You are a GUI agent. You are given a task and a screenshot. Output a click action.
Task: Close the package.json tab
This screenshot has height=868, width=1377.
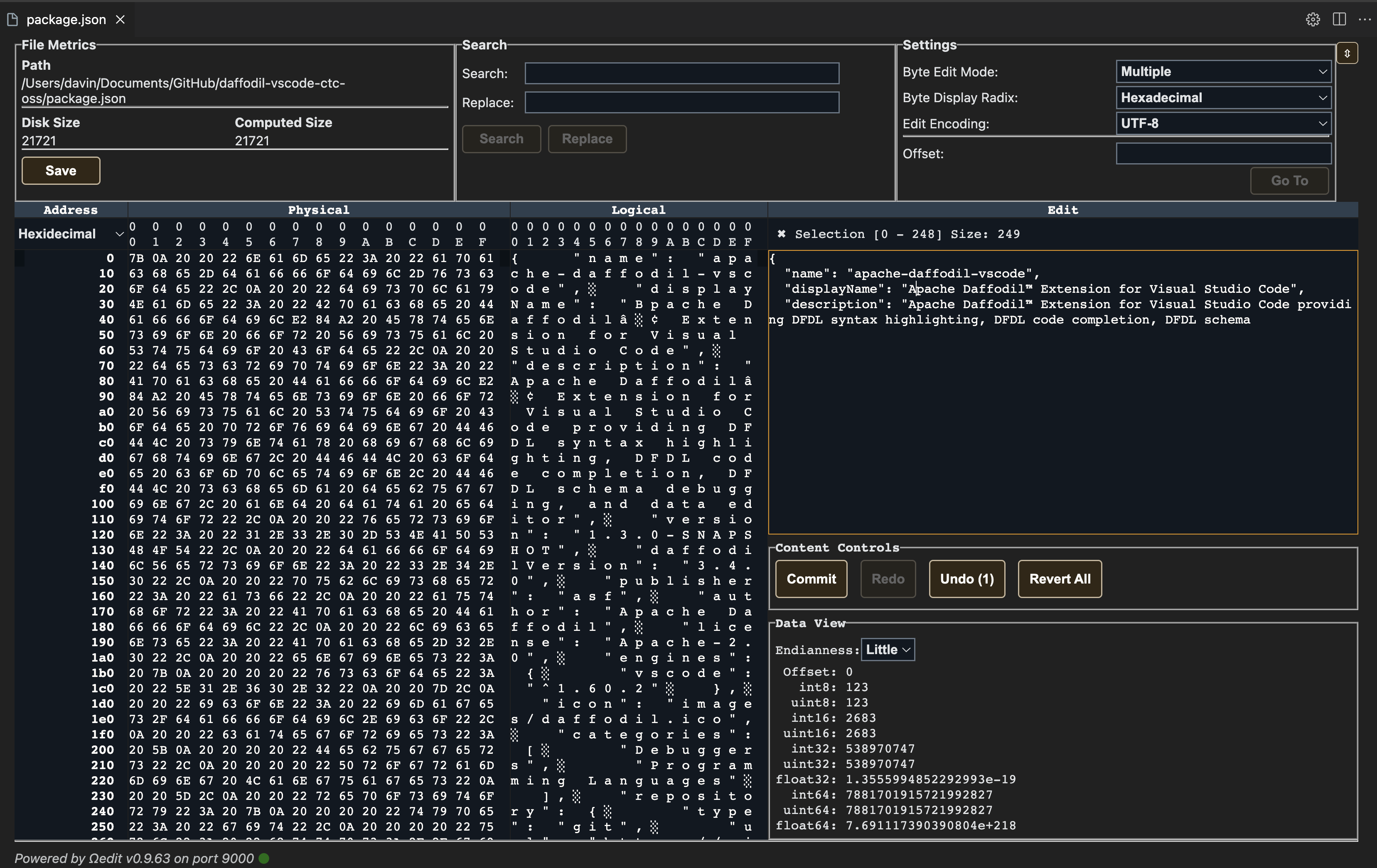[x=120, y=20]
